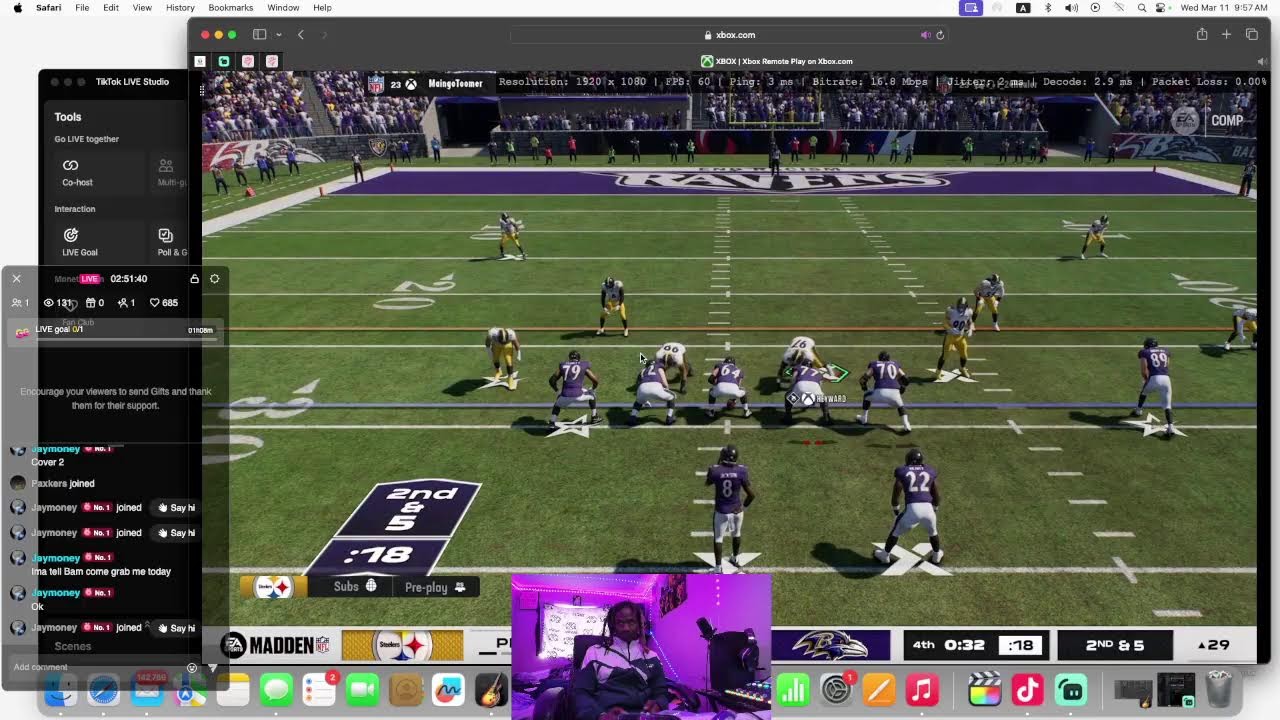Reload the xbox.com page
This screenshot has height=720, width=1280.
point(940,35)
